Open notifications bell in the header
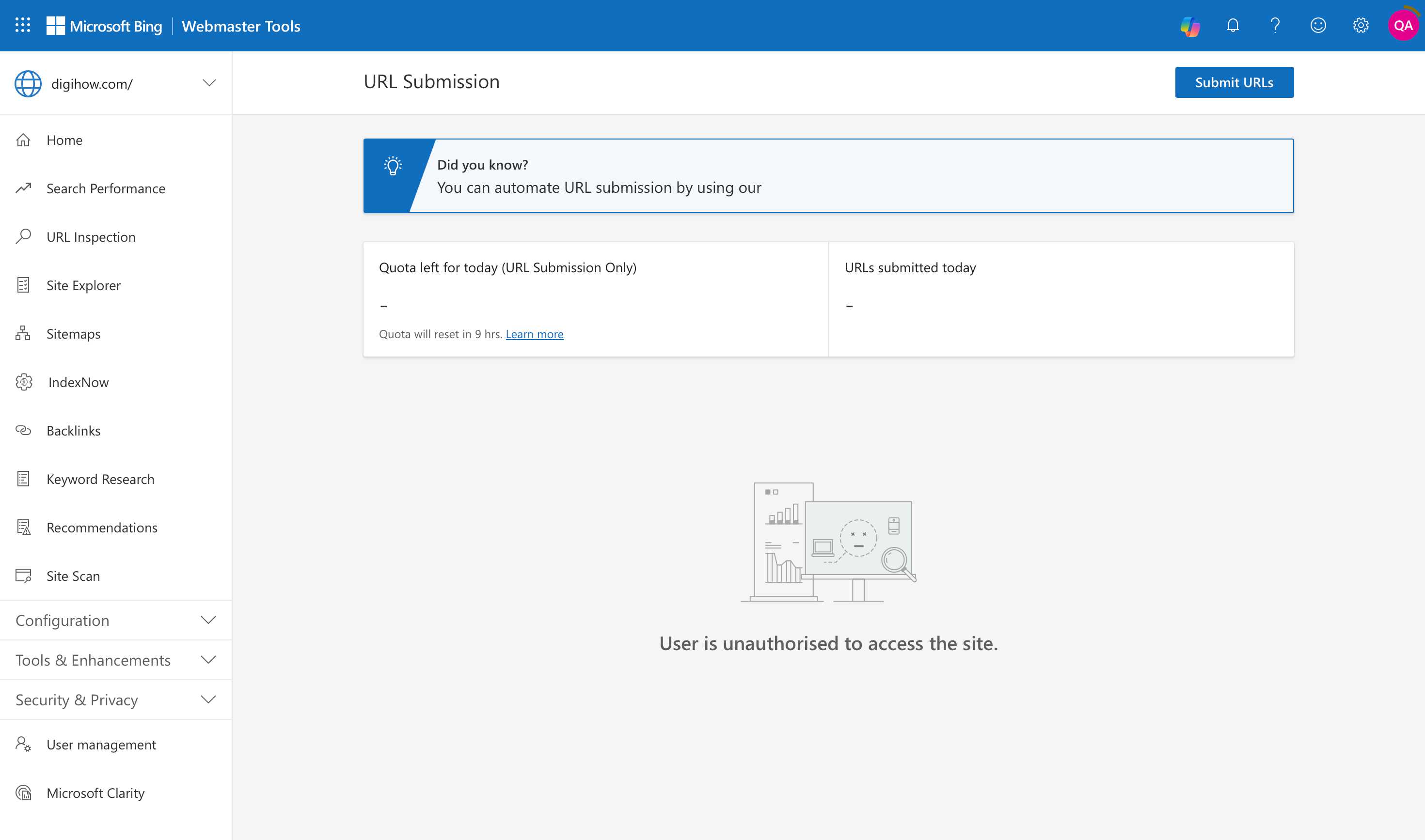This screenshot has width=1425, height=840. pyautogui.click(x=1233, y=25)
